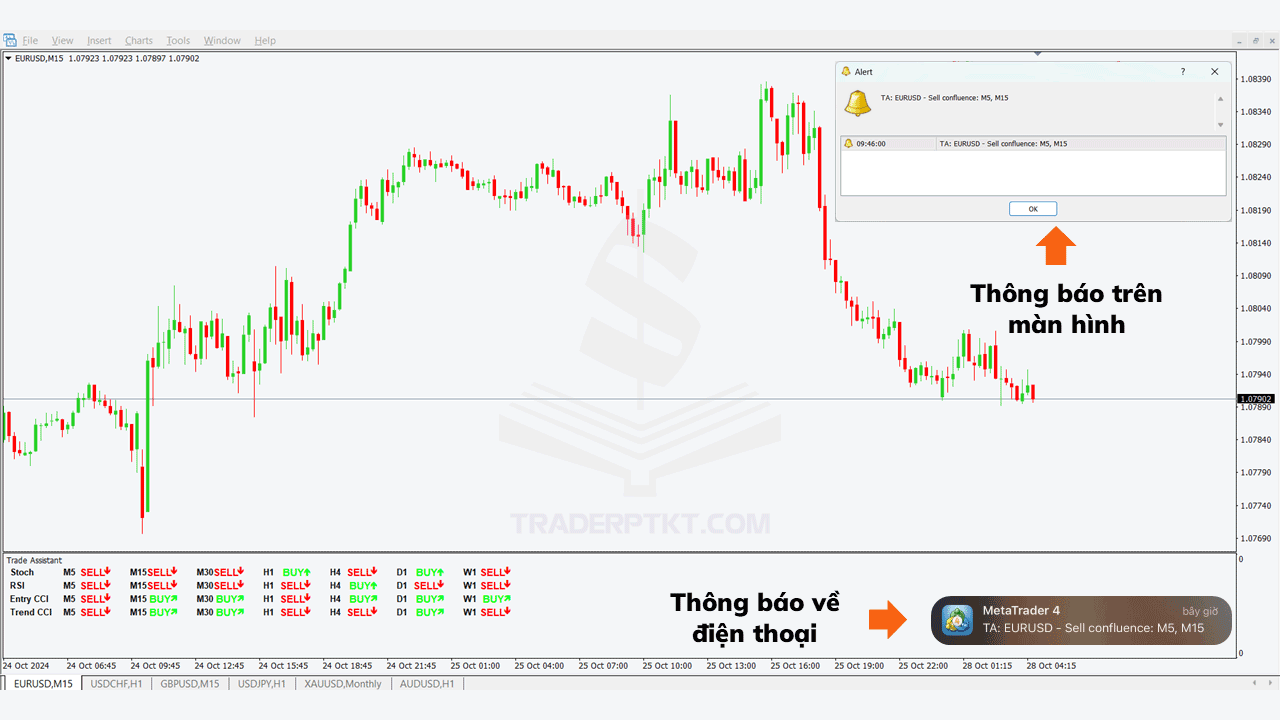Click the RSI H4 BUY signal
1280x720 pixels.
[x=363, y=586]
